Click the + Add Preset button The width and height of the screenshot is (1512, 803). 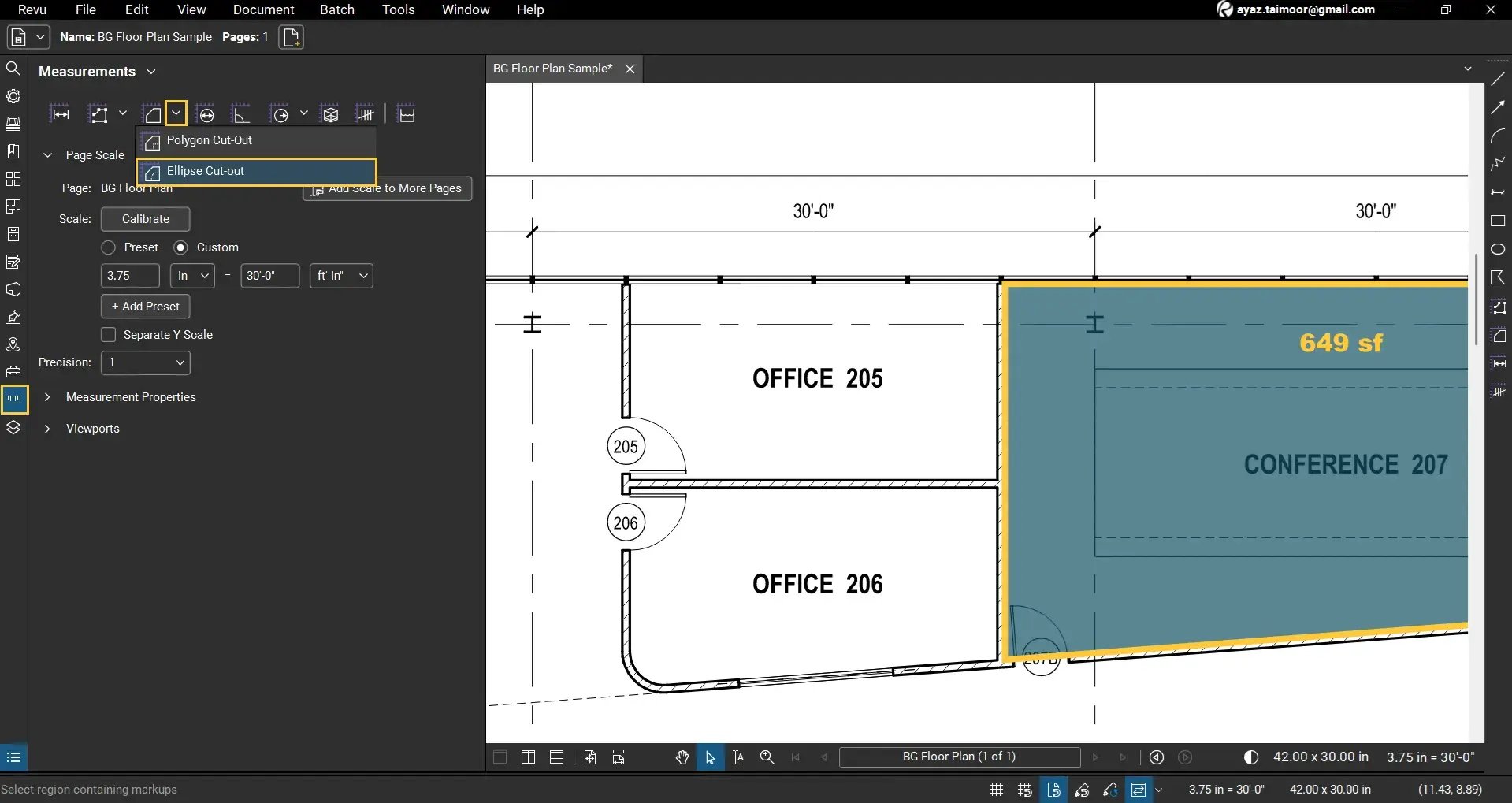146,307
